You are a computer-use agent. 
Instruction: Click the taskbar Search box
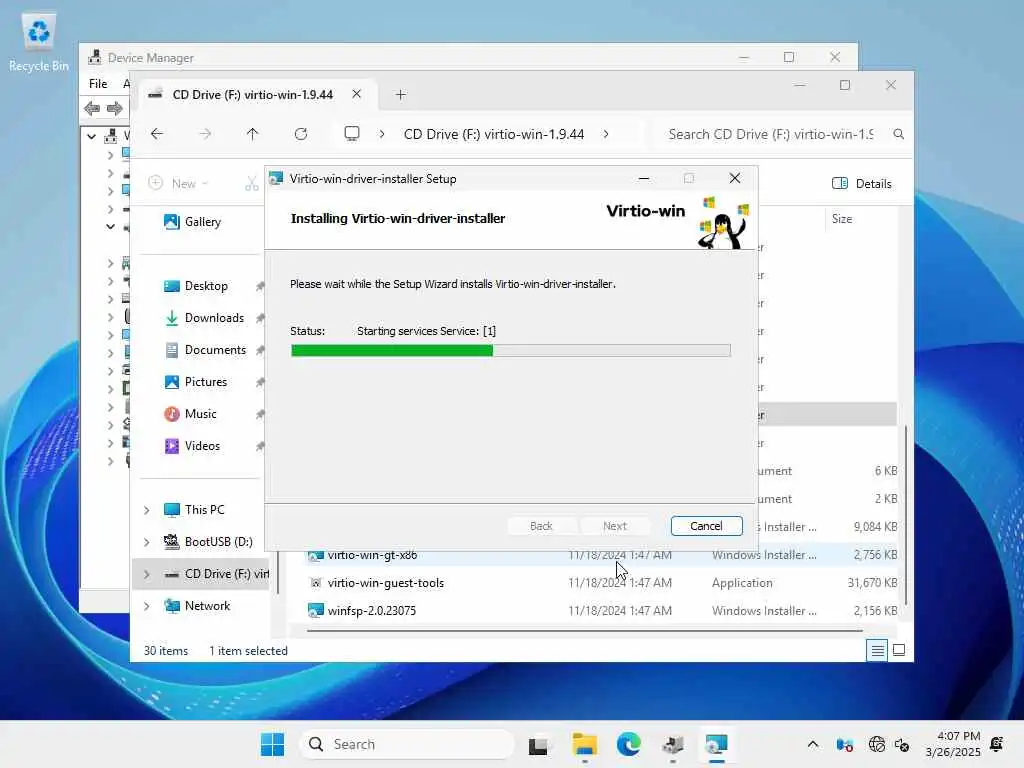click(406, 744)
